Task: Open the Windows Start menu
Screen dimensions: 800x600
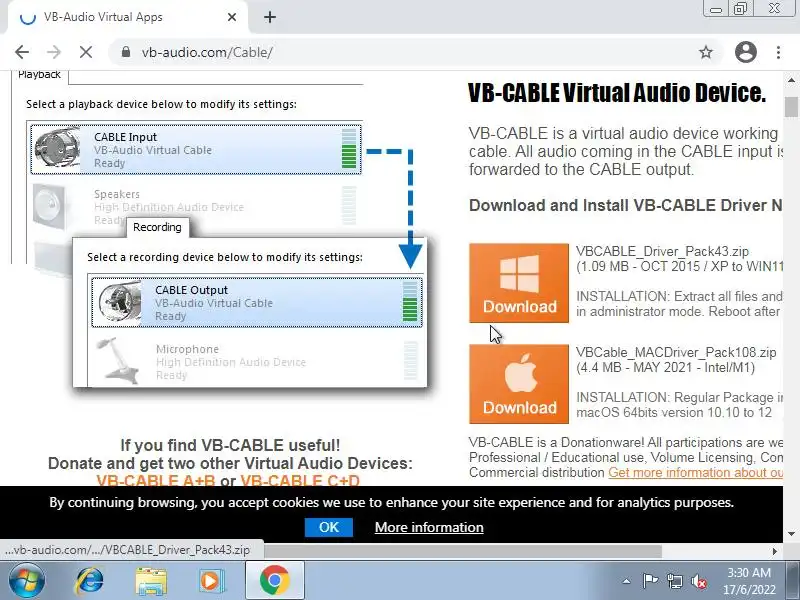Action: 26,581
